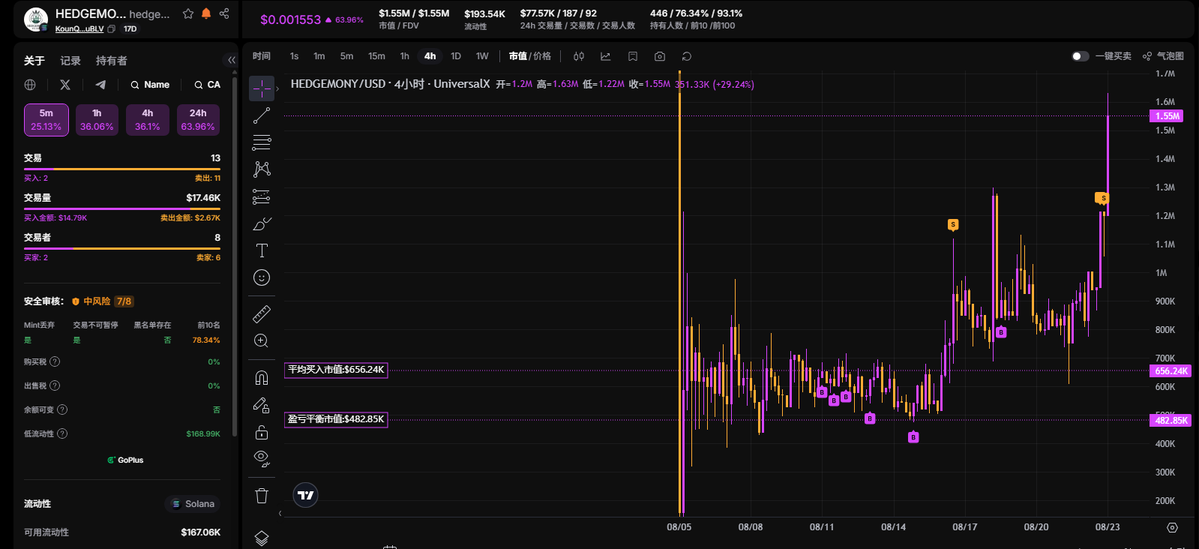The image size is (1199, 549).
Task: Select the 4h 36.1% stats card
Action: pos(148,120)
